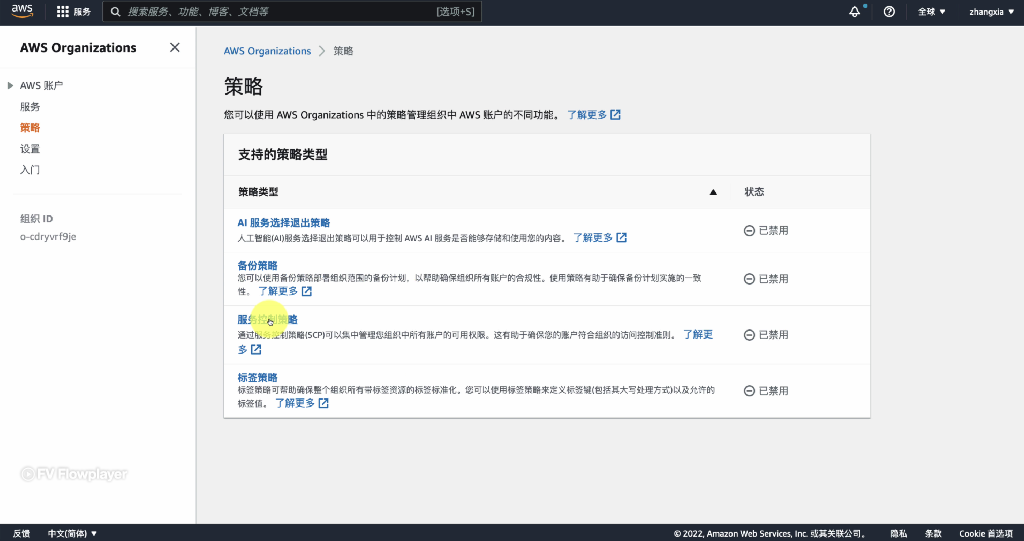Viewport: 1024px width, 541px height.
Task: Open the zhangxia account dropdown
Action: click(x=991, y=12)
